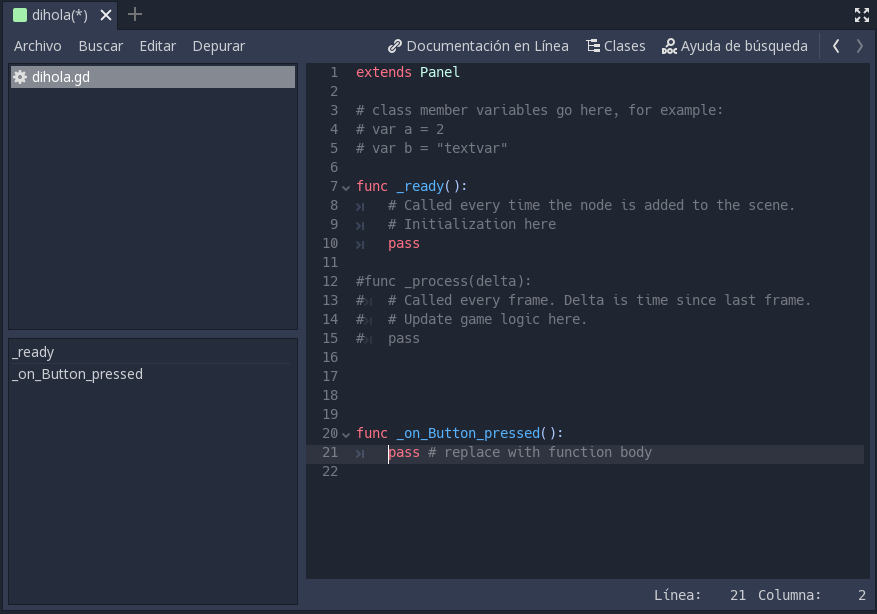Jump to _ready in the methods list

33,352
